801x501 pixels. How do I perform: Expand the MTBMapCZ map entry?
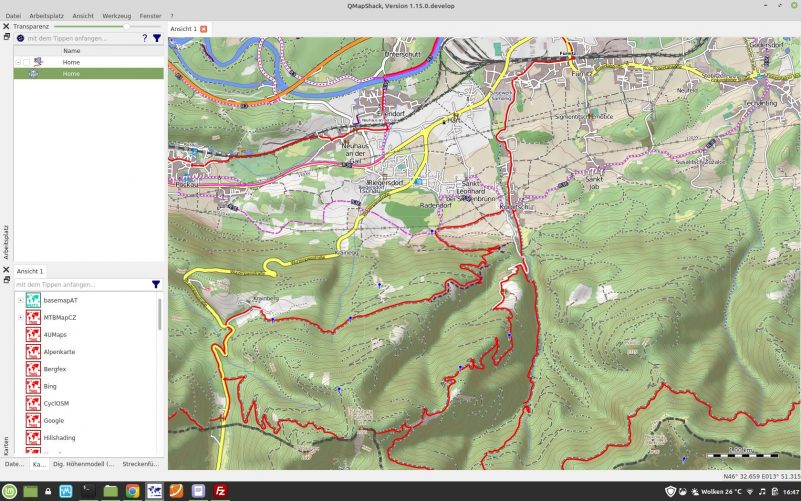(x=20, y=317)
